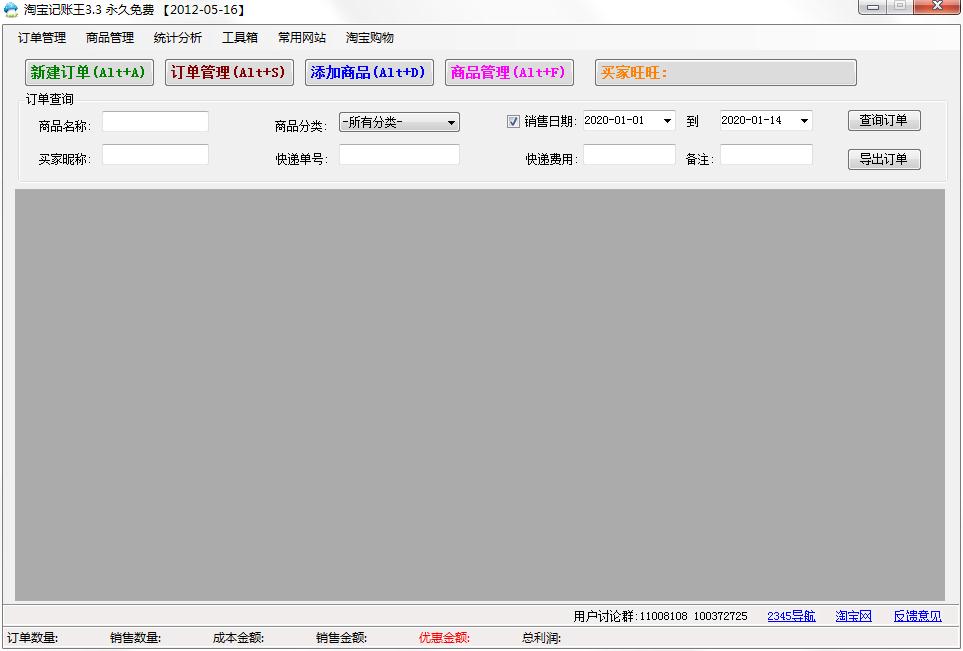This screenshot has width=963, height=651.
Task: Click the 订单管理(Alt+S) button
Action: click(x=229, y=72)
